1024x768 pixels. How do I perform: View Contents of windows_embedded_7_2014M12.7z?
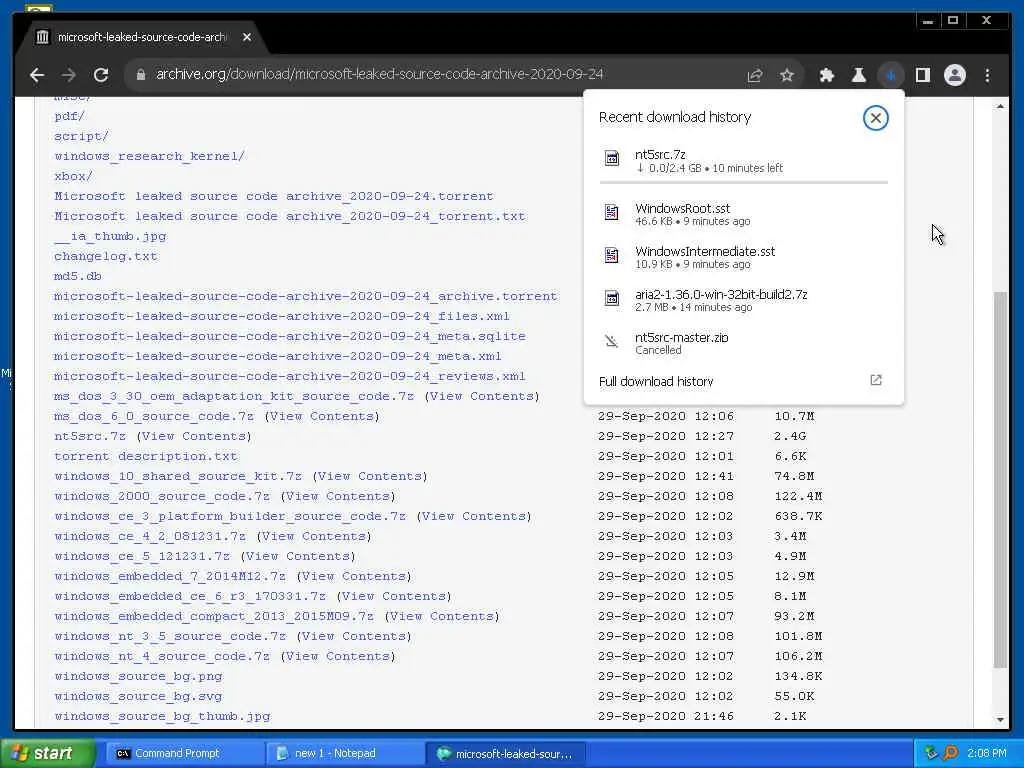point(354,576)
